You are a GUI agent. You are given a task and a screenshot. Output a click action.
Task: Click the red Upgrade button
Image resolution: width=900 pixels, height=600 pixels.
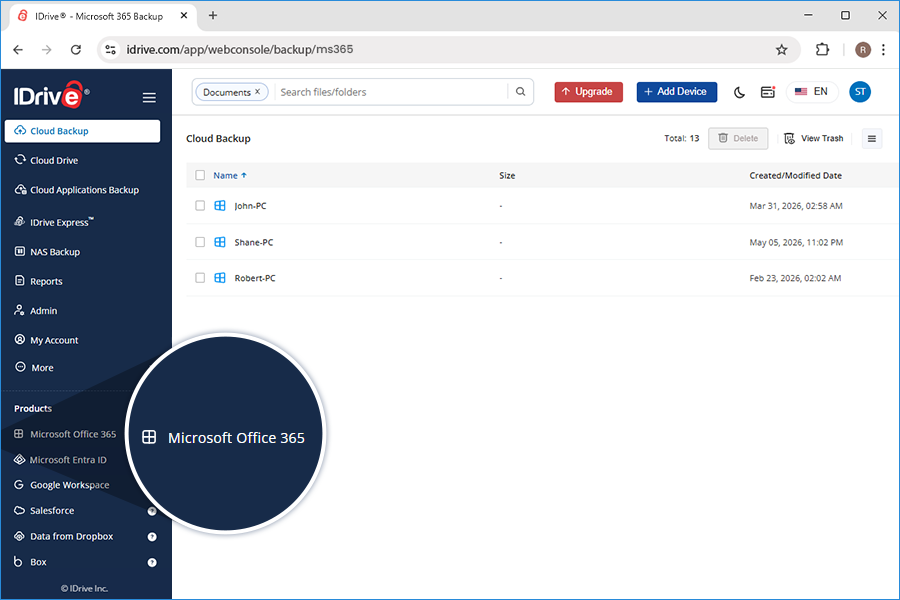[588, 92]
